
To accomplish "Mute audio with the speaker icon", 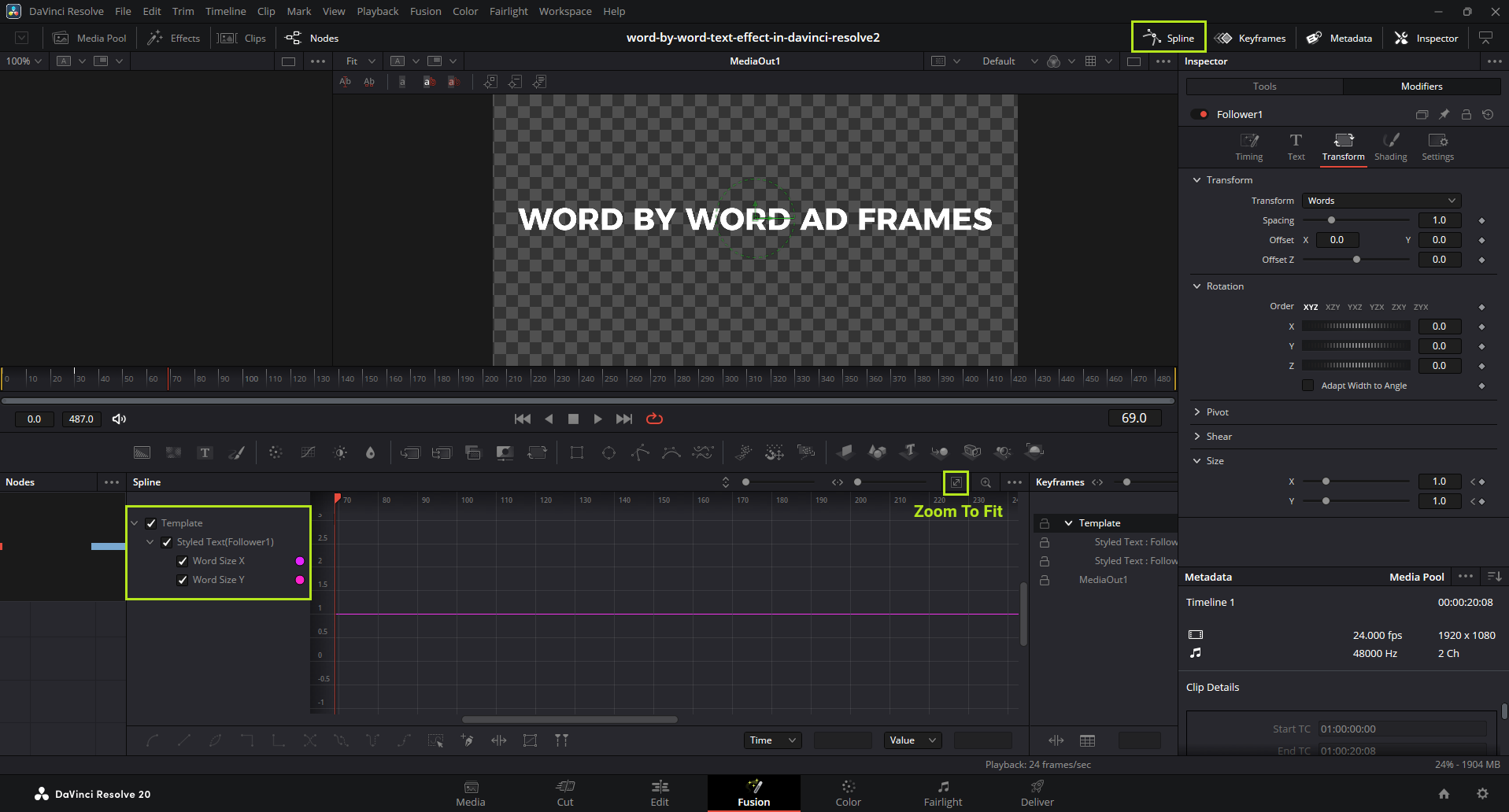I will (119, 419).
